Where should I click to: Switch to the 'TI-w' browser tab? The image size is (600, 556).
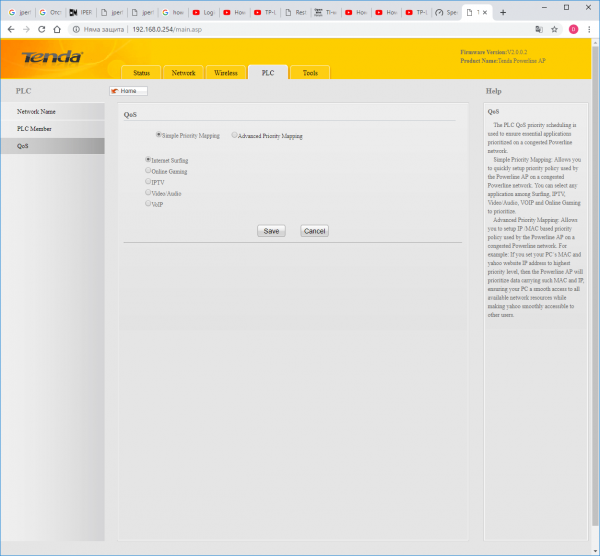(x=326, y=13)
